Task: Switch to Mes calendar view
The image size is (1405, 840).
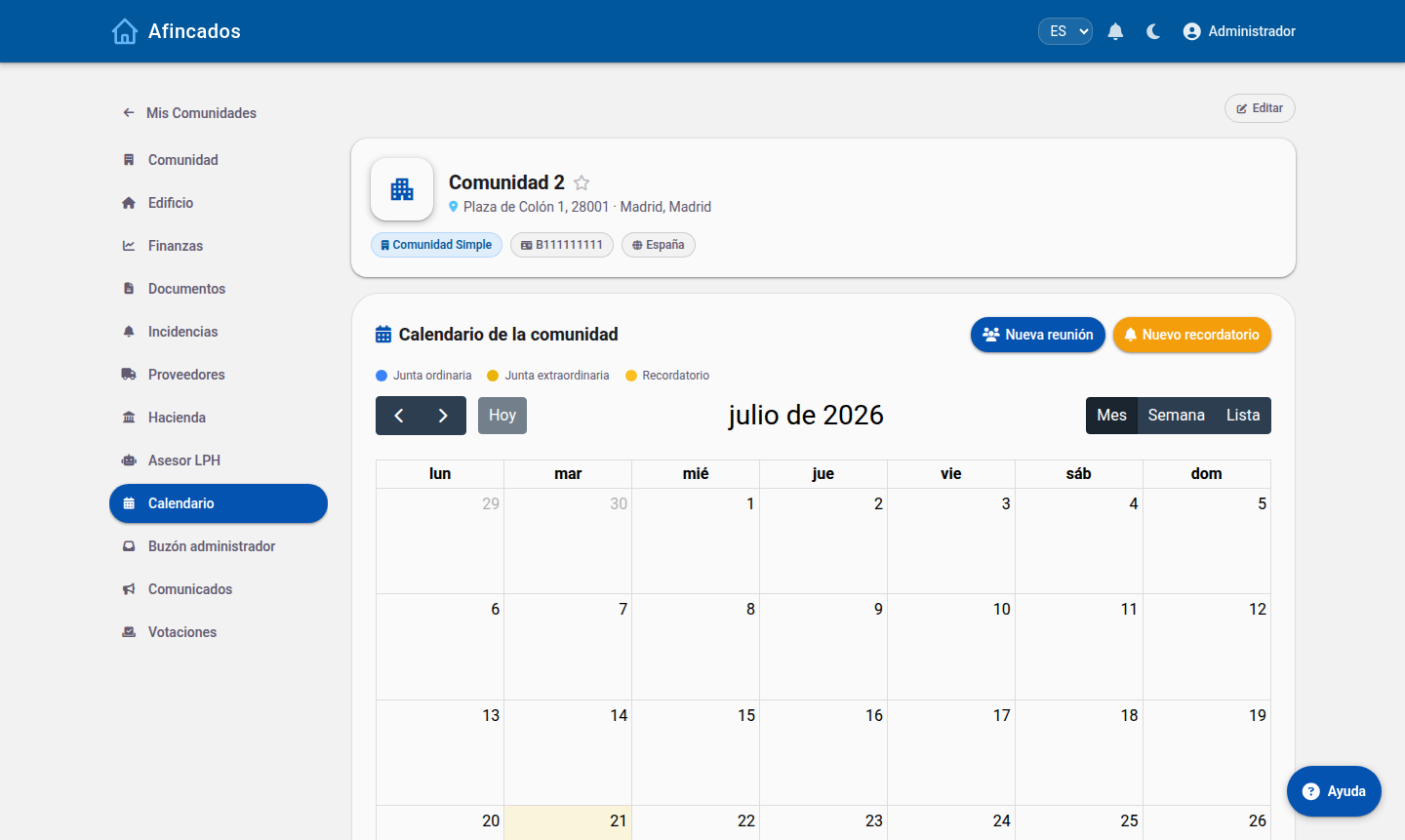Action: coord(1111,416)
